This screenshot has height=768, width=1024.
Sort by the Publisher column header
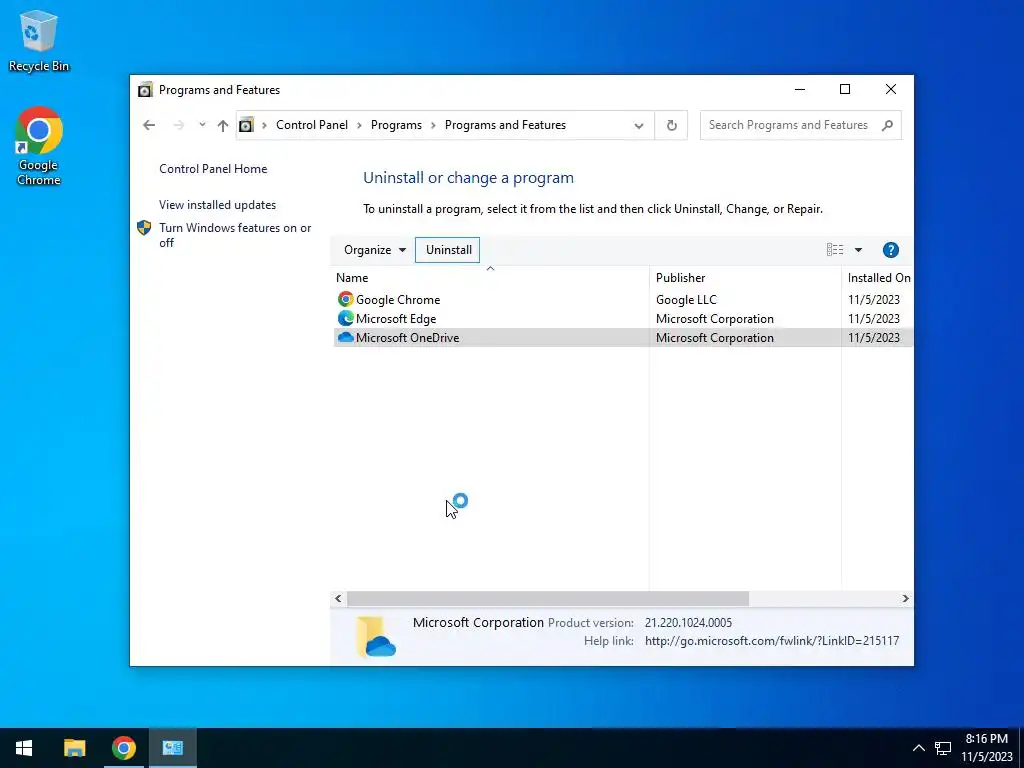(x=745, y=278)
